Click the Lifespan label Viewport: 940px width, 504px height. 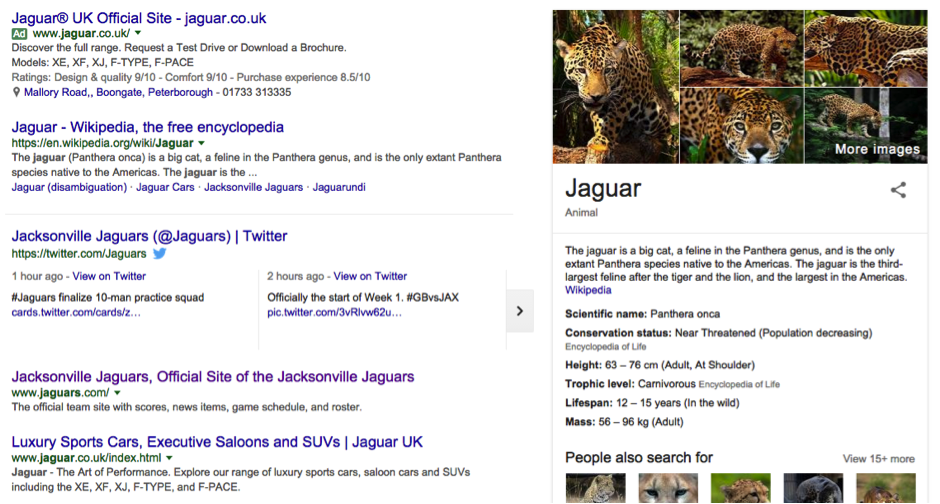pos(589,403)
